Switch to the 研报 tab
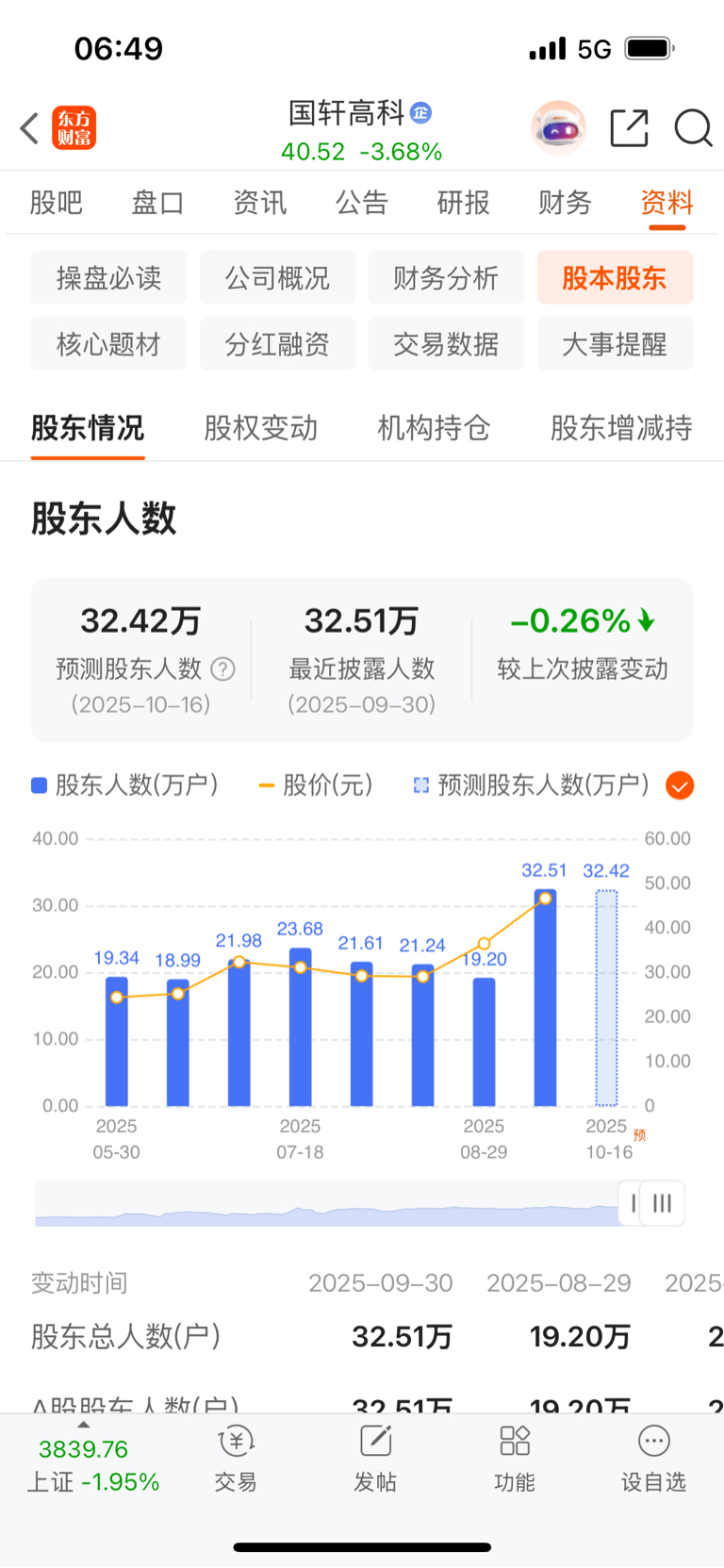Image resolution: width=724 pixels, height=1568 pixels. tap(463, 202)
